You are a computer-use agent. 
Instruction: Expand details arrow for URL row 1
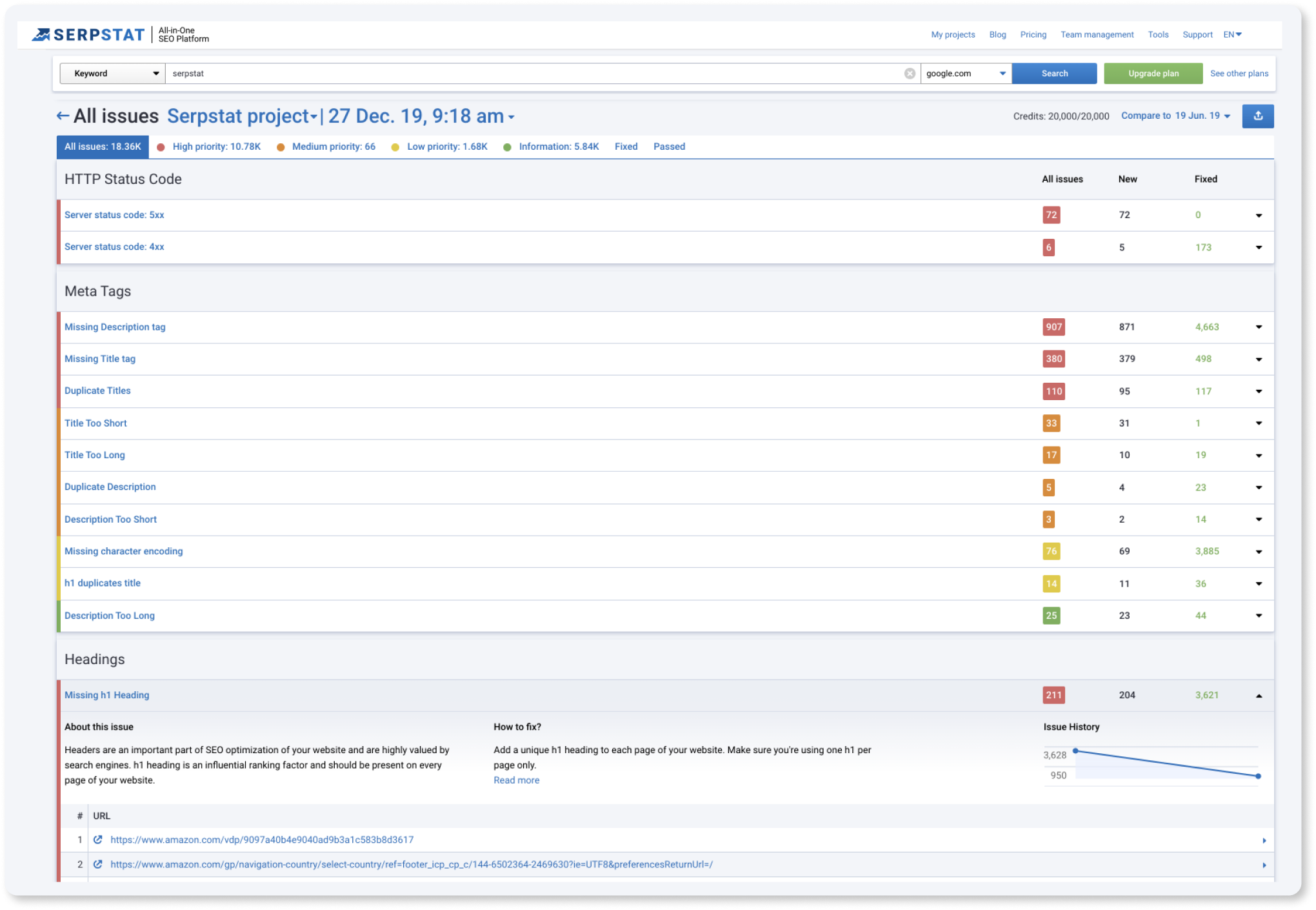pyautogui.click(x=1264, y=840)
